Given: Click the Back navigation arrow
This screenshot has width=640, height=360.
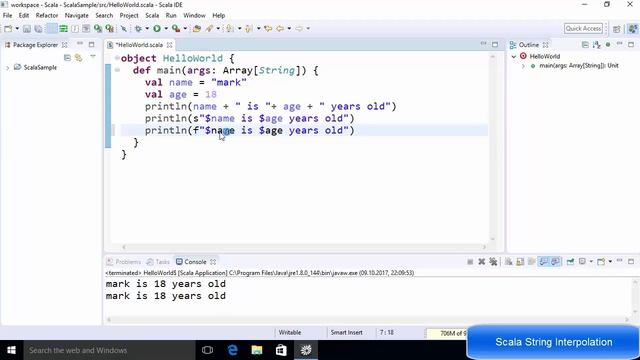Looking at the screenshot, I should click(280, 29).
